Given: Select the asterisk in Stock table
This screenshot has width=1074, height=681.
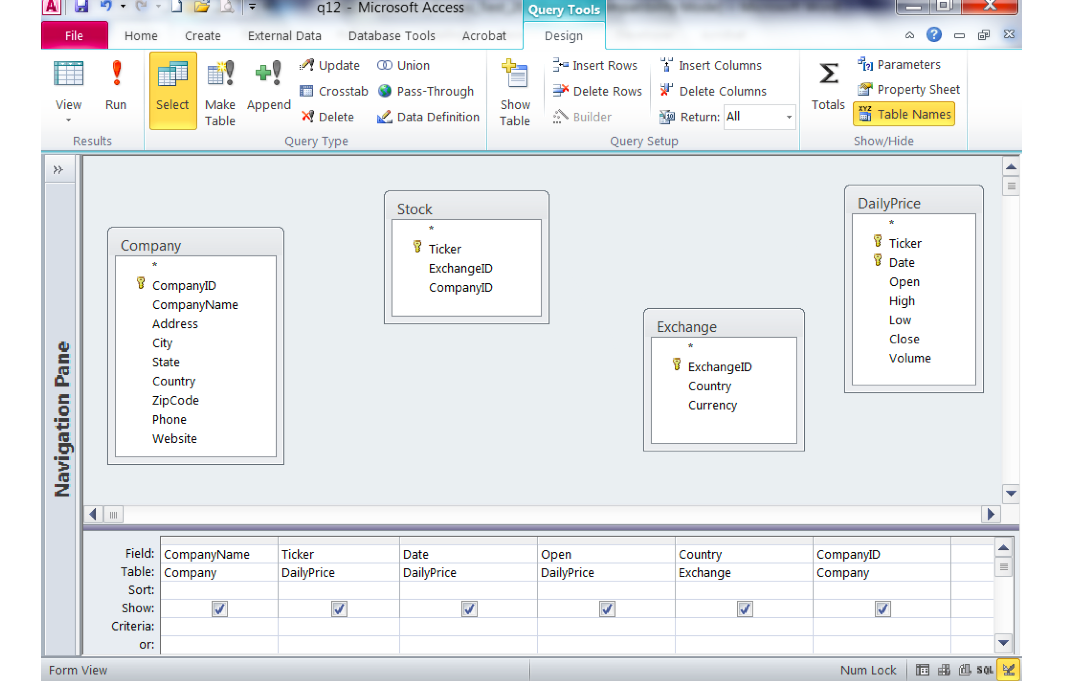Looking at the screenshot, I should pyautogui.click(x=432, y=230).
